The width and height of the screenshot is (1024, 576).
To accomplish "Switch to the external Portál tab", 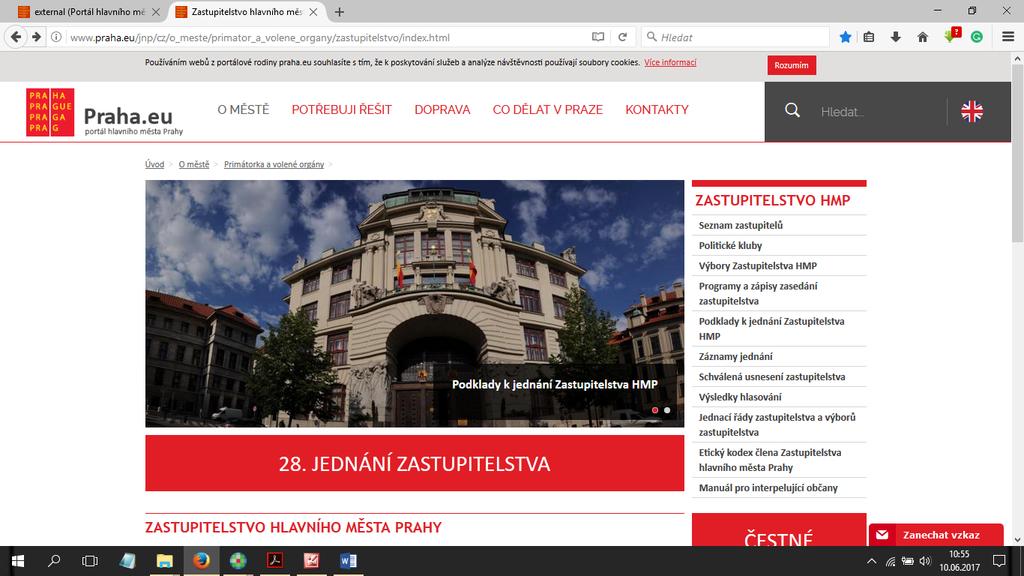I will (89, 12).
